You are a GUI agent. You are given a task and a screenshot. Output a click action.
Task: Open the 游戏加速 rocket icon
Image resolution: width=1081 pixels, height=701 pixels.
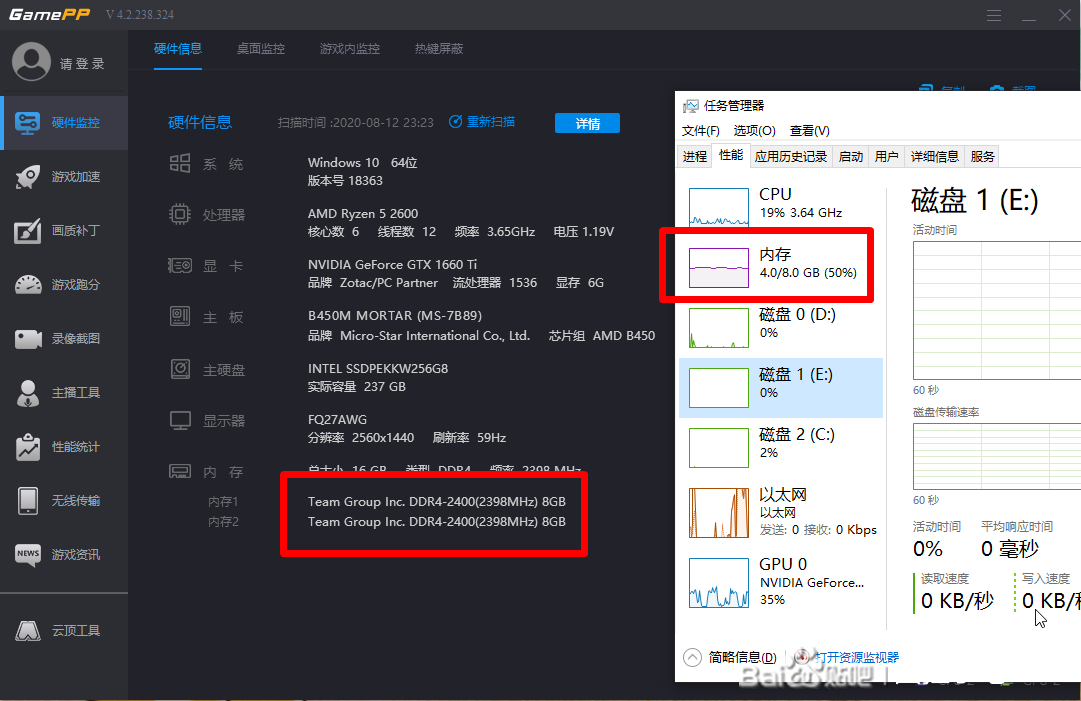click(x=28, y=176)
